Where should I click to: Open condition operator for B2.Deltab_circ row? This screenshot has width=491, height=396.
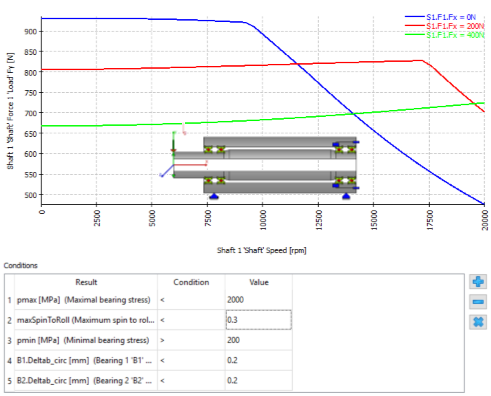[191, 381]
